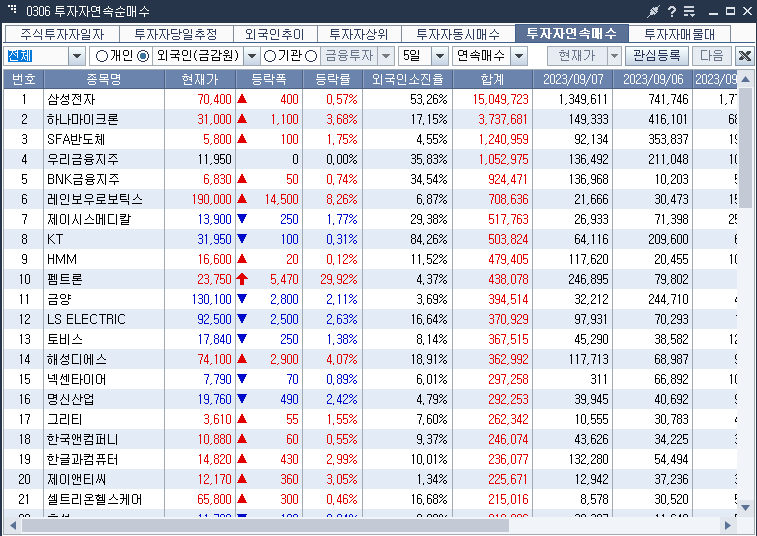Select 넥센타이어 stock name

[x=76, y=380]
